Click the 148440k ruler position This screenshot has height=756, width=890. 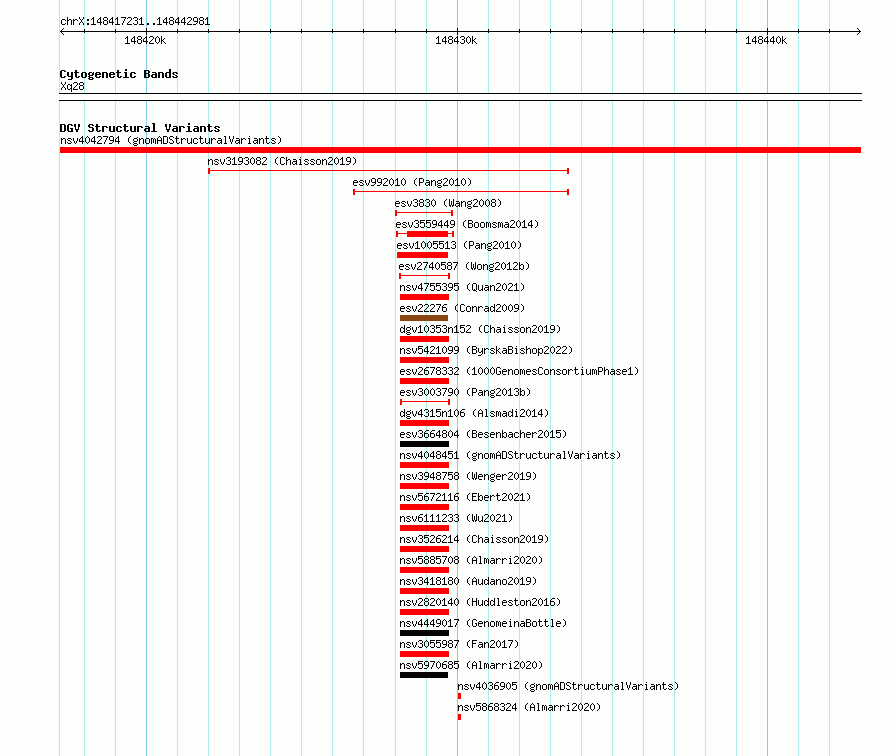(766, 40)
